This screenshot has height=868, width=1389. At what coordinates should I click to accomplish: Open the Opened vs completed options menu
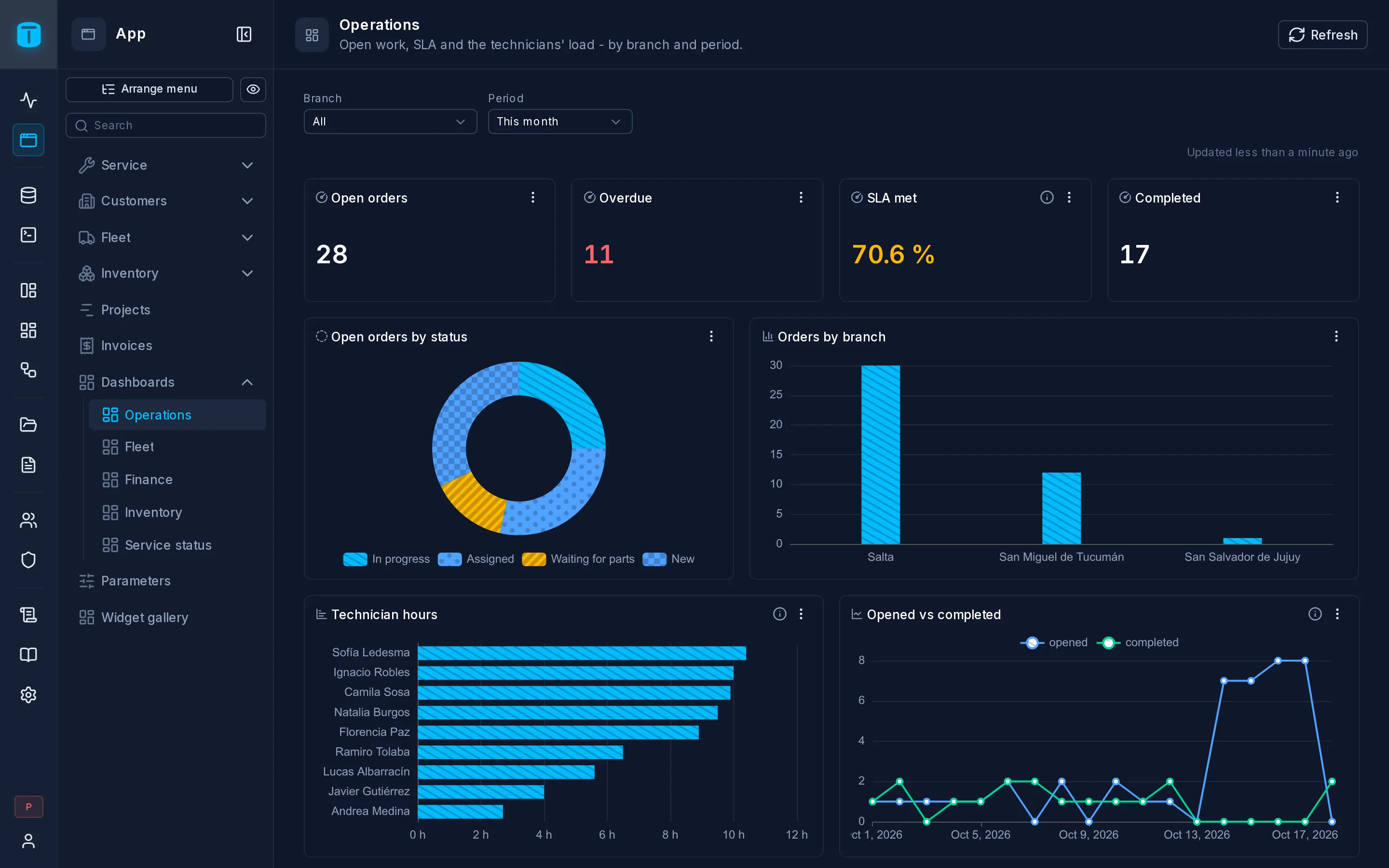1337,614
